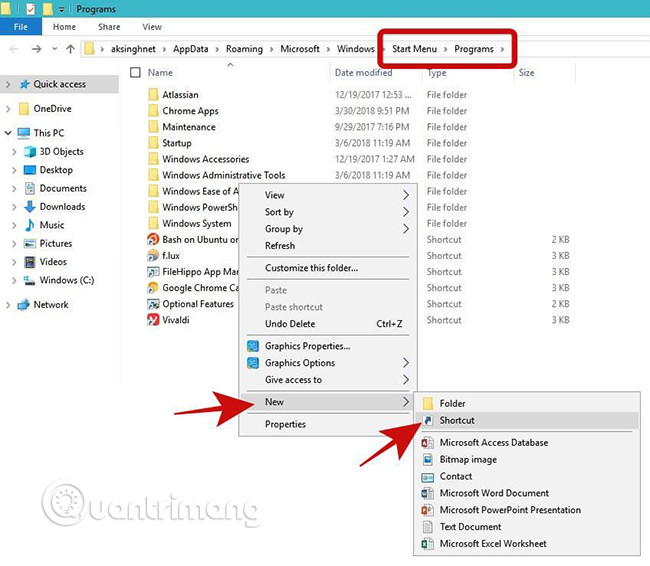
Task: Click the 3D Objects icon
Action: point(30,151)
